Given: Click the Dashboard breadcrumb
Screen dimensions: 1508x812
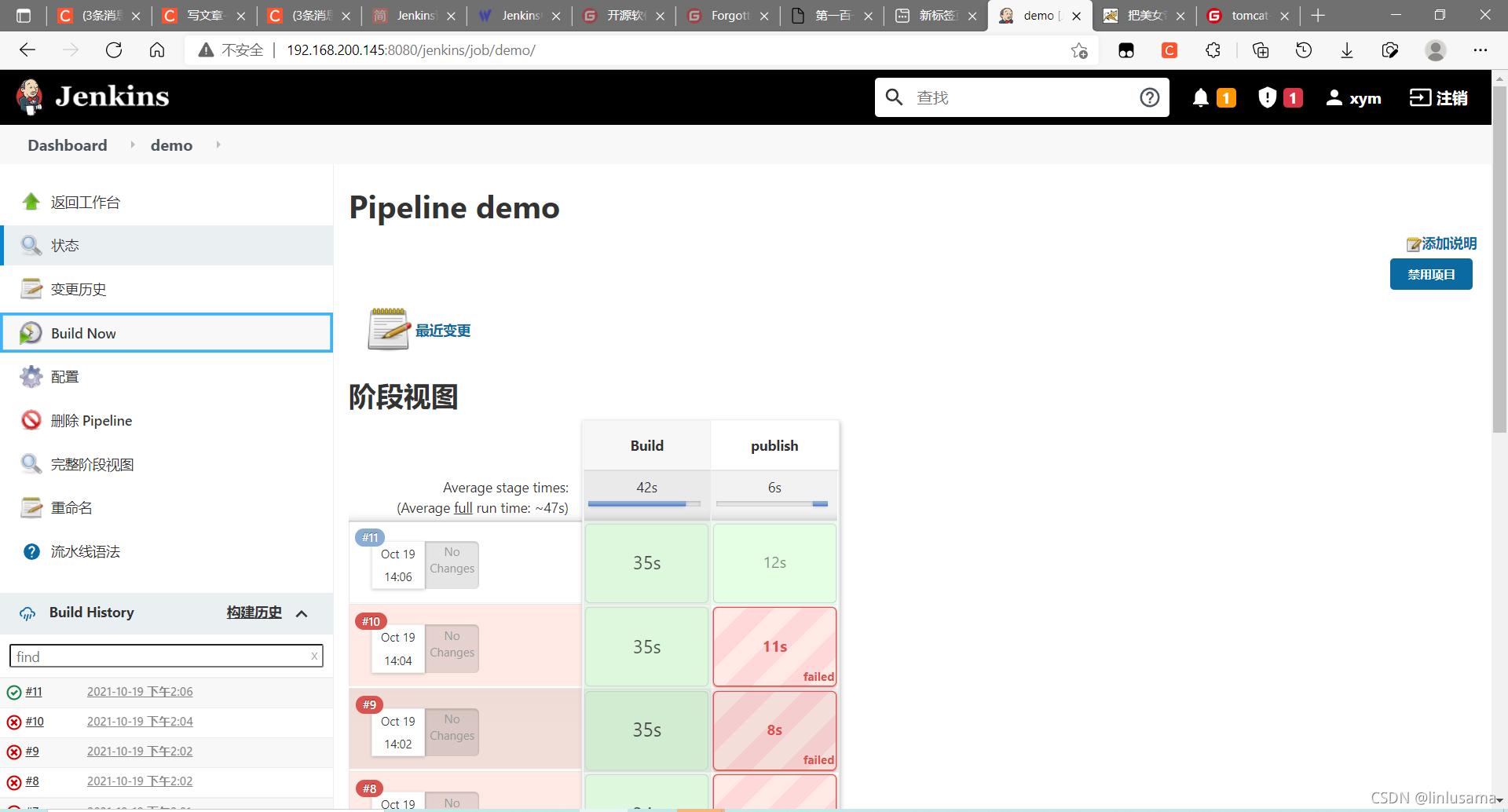Looking at the screenshot, I should point(68,145).
